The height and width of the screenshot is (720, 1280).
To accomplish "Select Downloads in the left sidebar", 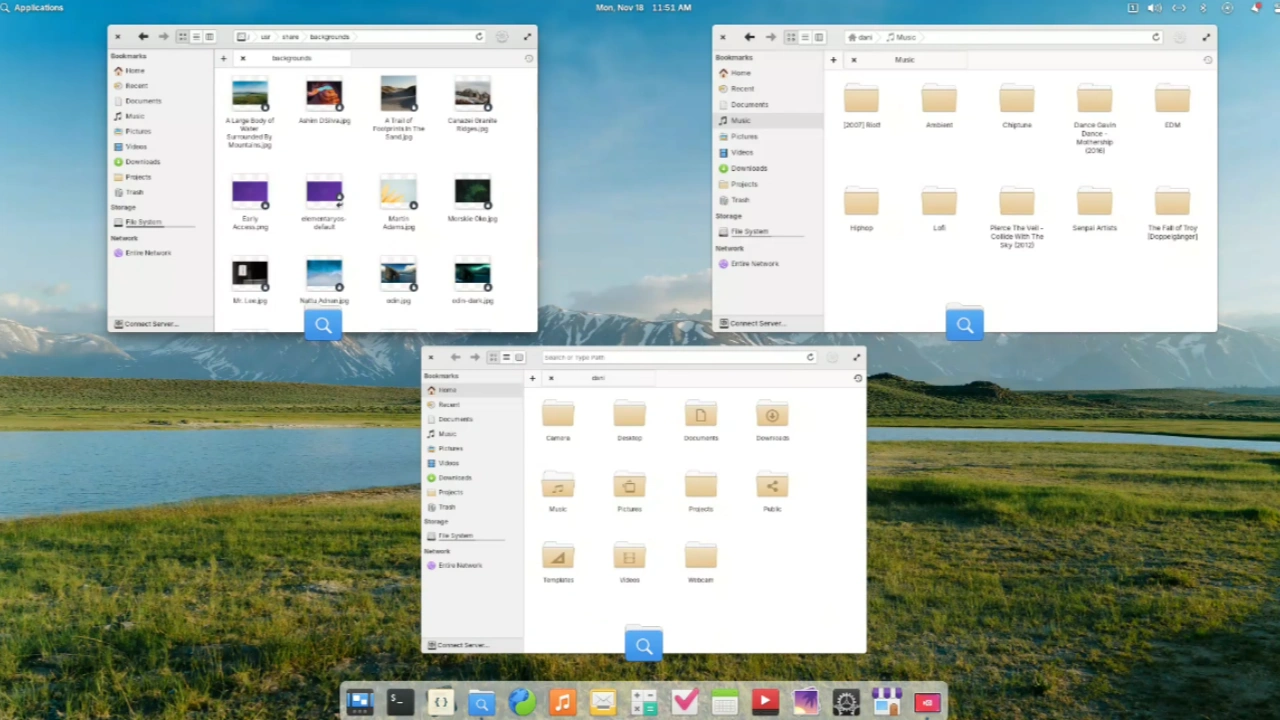I will pyautogui.click(x=142, y=161).
